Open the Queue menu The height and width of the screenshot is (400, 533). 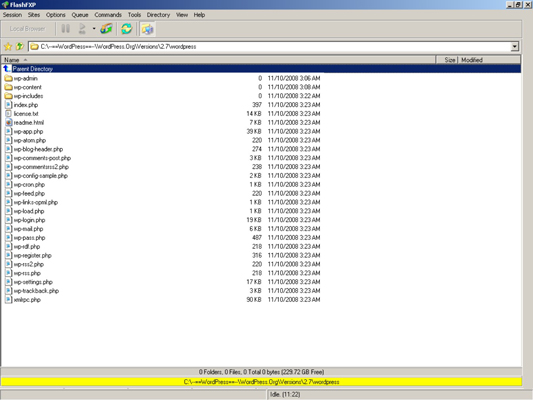pos(80,15)
